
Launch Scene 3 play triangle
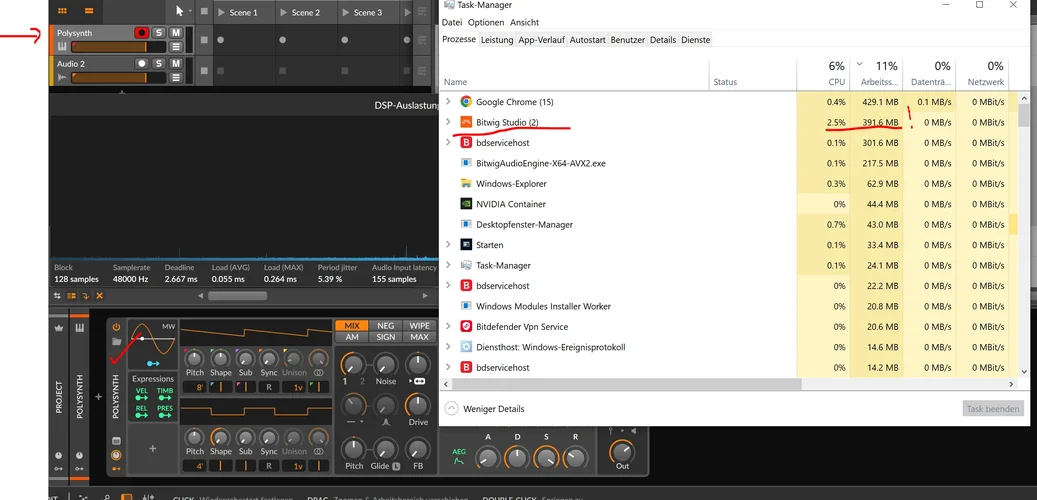coord(347,13)
